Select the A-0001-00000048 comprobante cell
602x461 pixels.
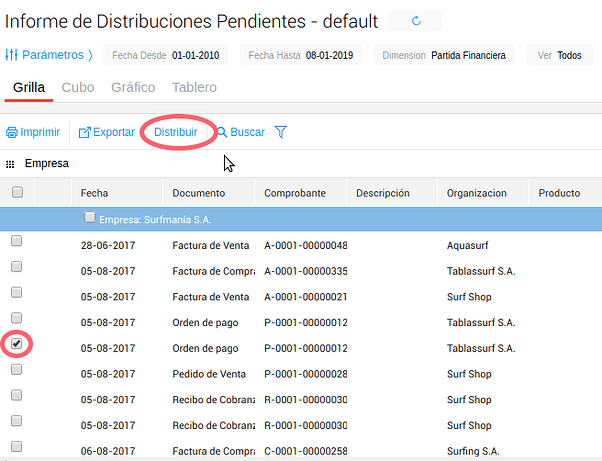coord(306,245)
